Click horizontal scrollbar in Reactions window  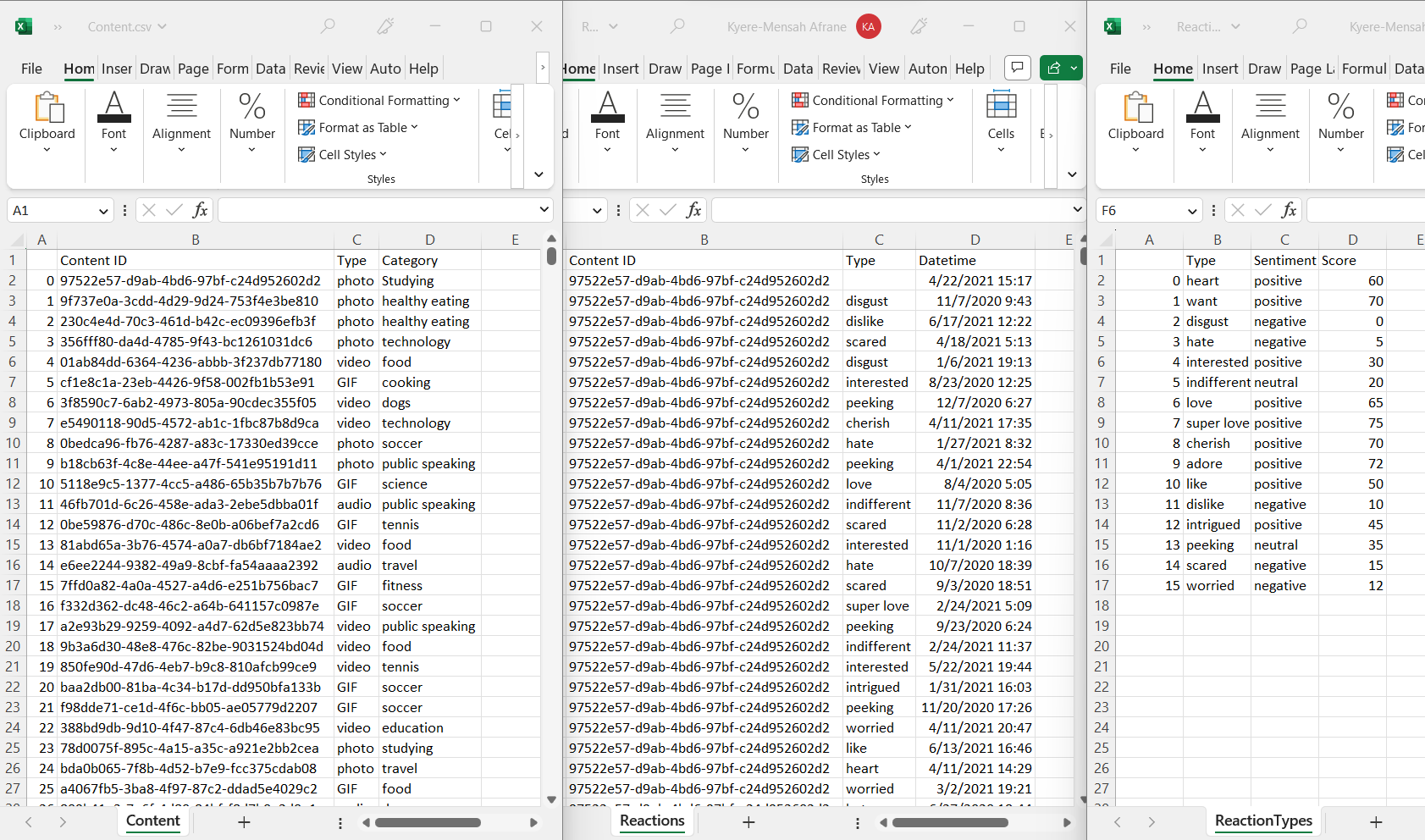(x=950, y=822)
